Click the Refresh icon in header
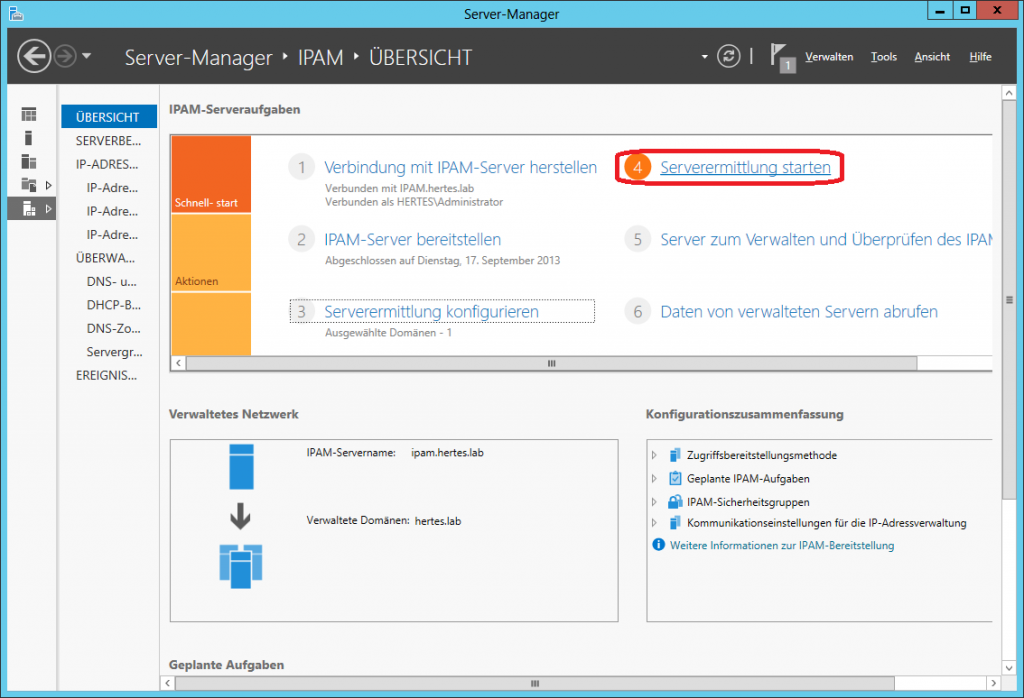Screen dimensions: 1024x698 (x=729, y=56)
